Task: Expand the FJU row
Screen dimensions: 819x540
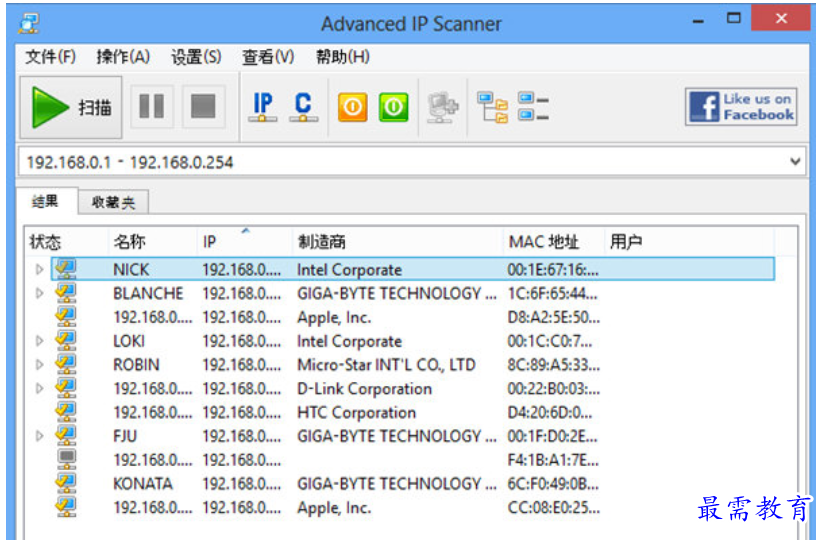Action: [39, 436]
